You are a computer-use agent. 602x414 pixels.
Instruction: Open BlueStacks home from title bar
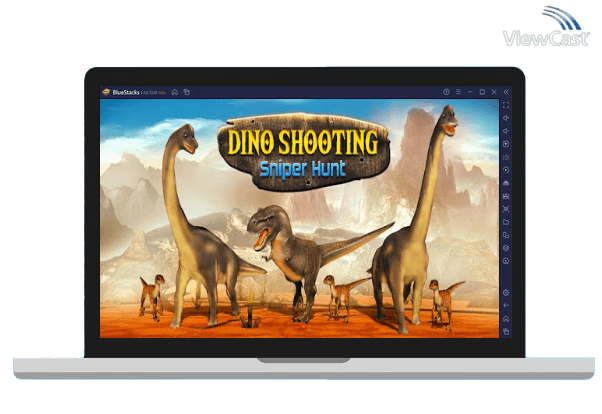click(175, 92)
